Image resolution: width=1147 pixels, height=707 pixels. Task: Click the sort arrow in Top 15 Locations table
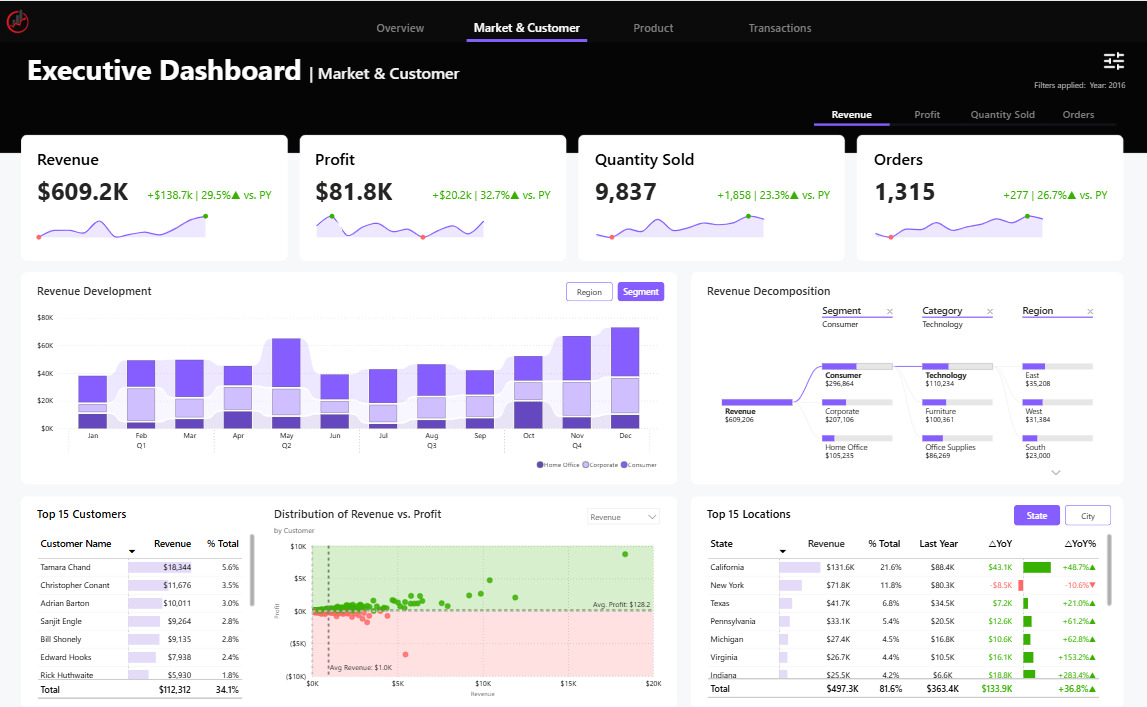pyautogui.click(x=783, y=551)
